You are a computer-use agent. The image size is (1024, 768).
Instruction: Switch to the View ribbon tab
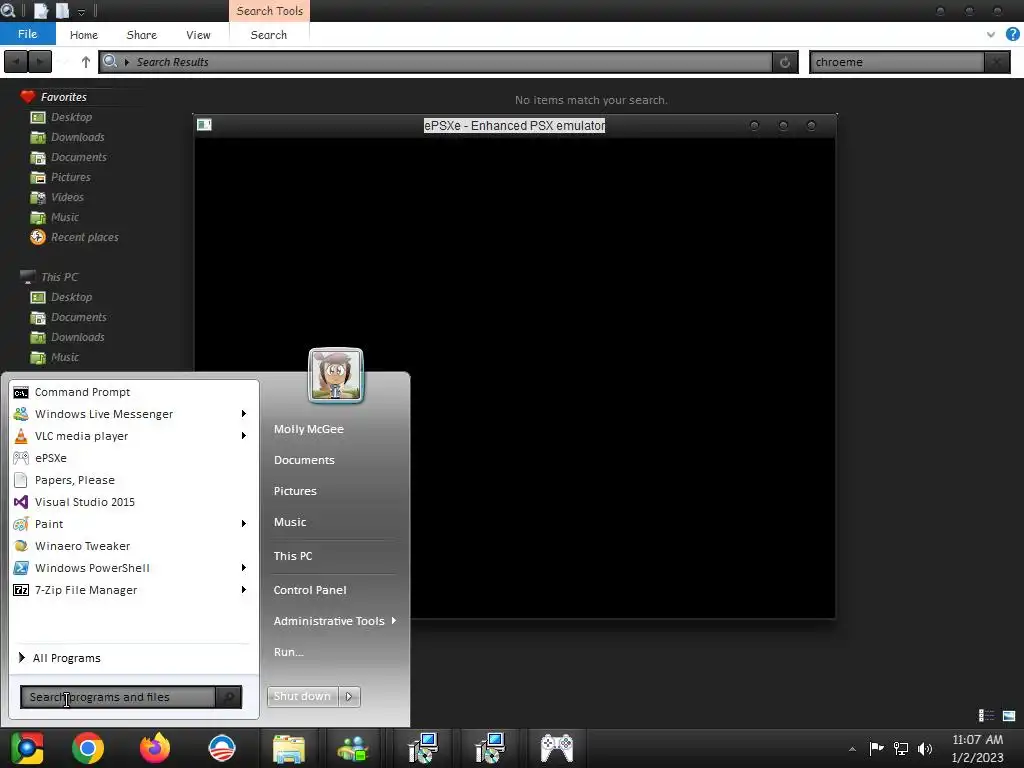(x=198, y=35)
